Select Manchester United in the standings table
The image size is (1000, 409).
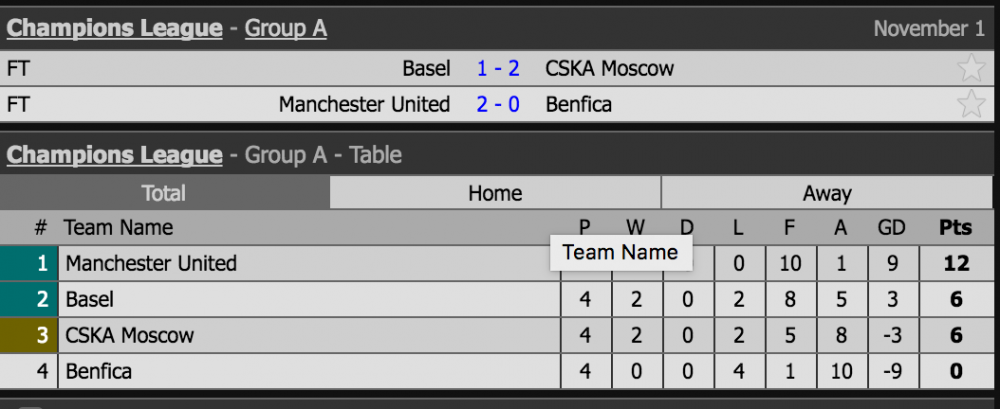click(x=150, y=264)
